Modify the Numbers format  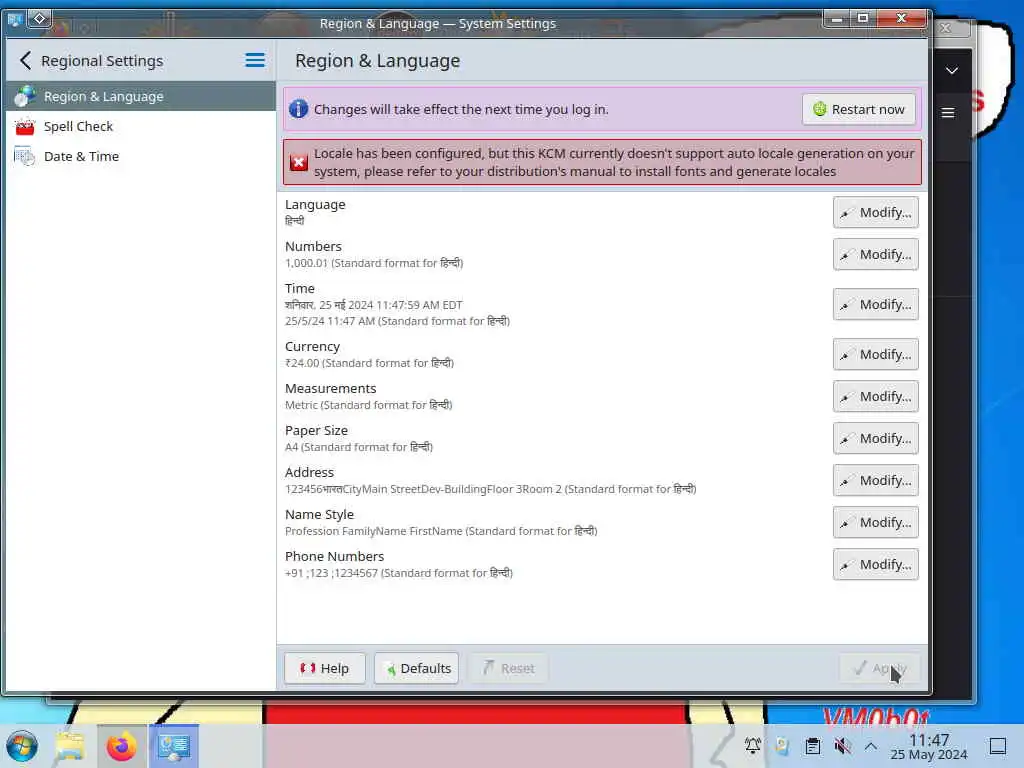[875, 254]
